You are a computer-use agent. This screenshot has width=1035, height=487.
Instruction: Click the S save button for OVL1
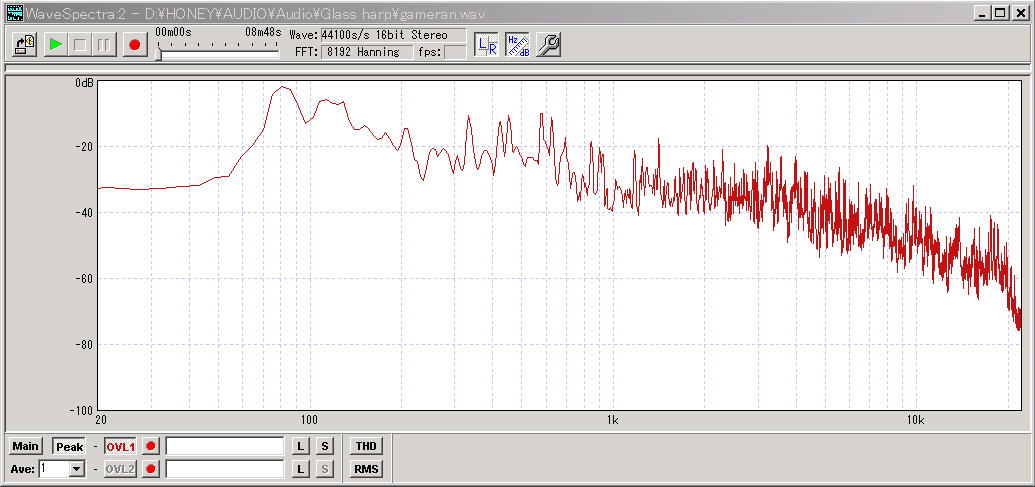coord(324,447)
